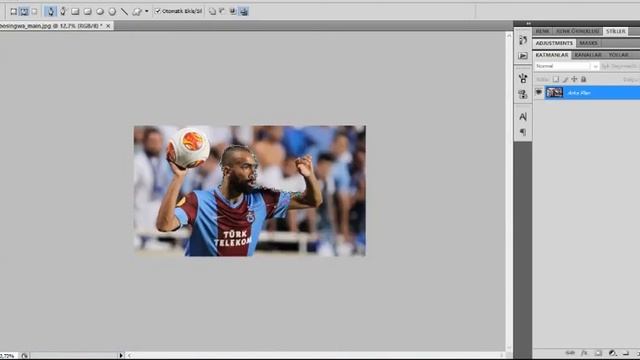Click Add layer mask icon

(598, 353)
